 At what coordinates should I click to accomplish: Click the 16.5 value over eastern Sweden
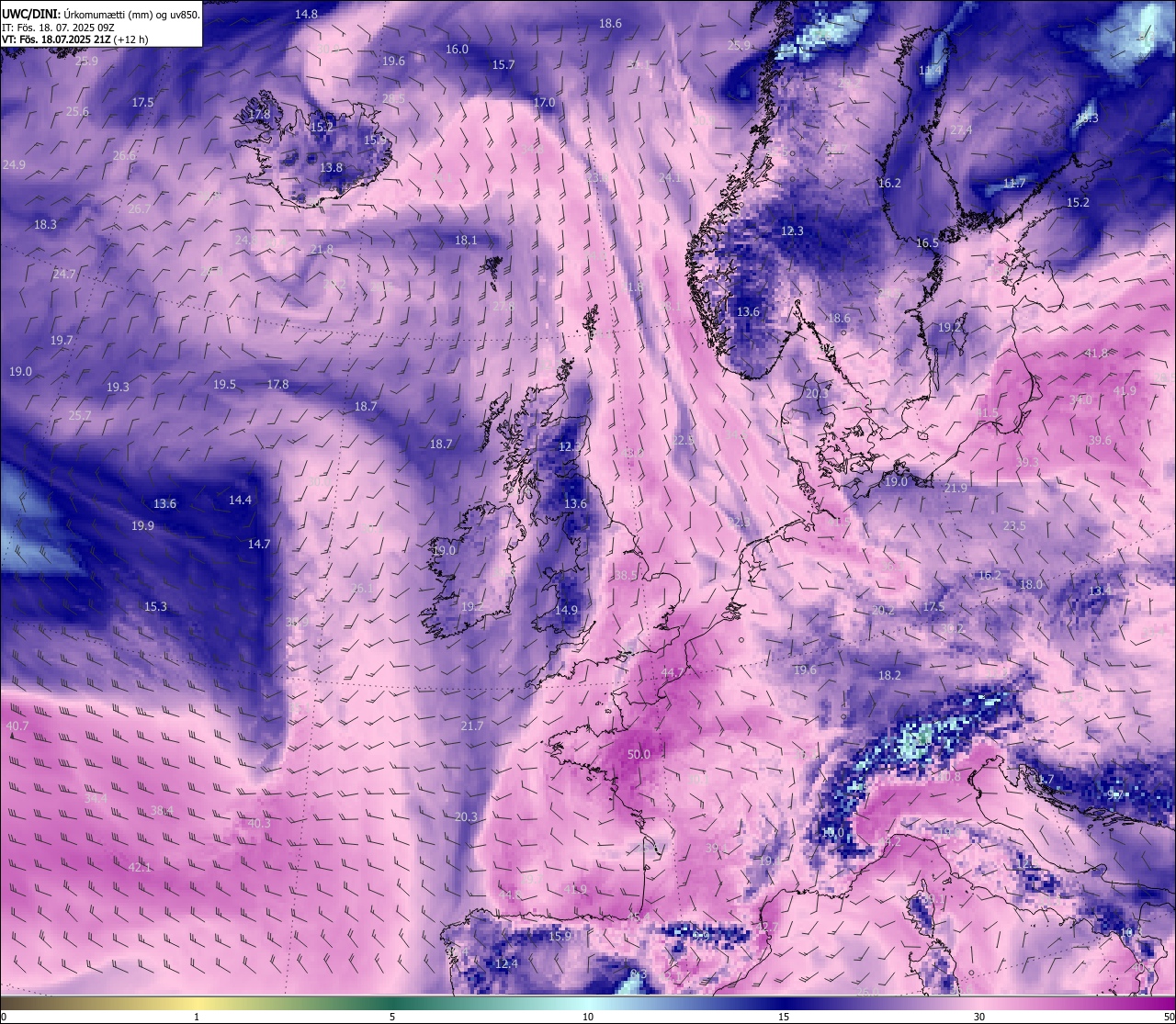pyautogui.click(x=927, y=243)
